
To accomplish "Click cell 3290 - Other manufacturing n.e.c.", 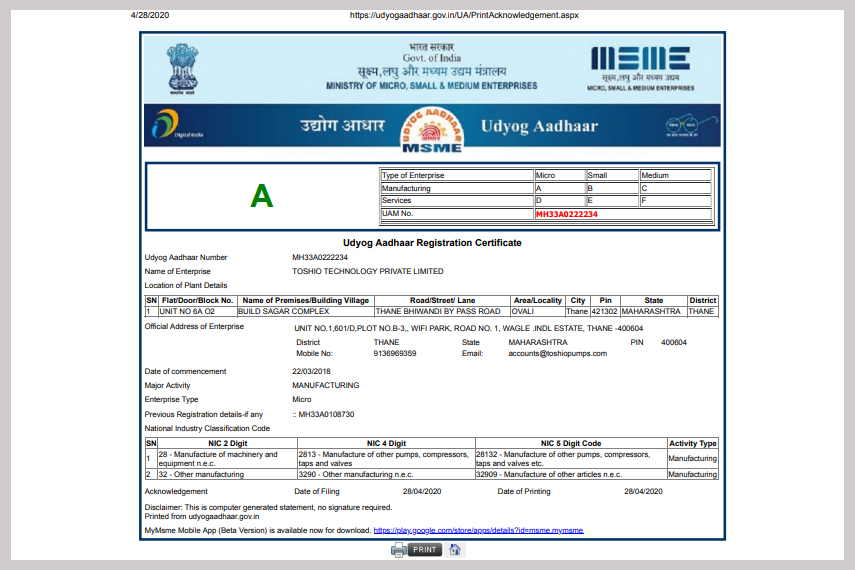I will click(386, 475).
